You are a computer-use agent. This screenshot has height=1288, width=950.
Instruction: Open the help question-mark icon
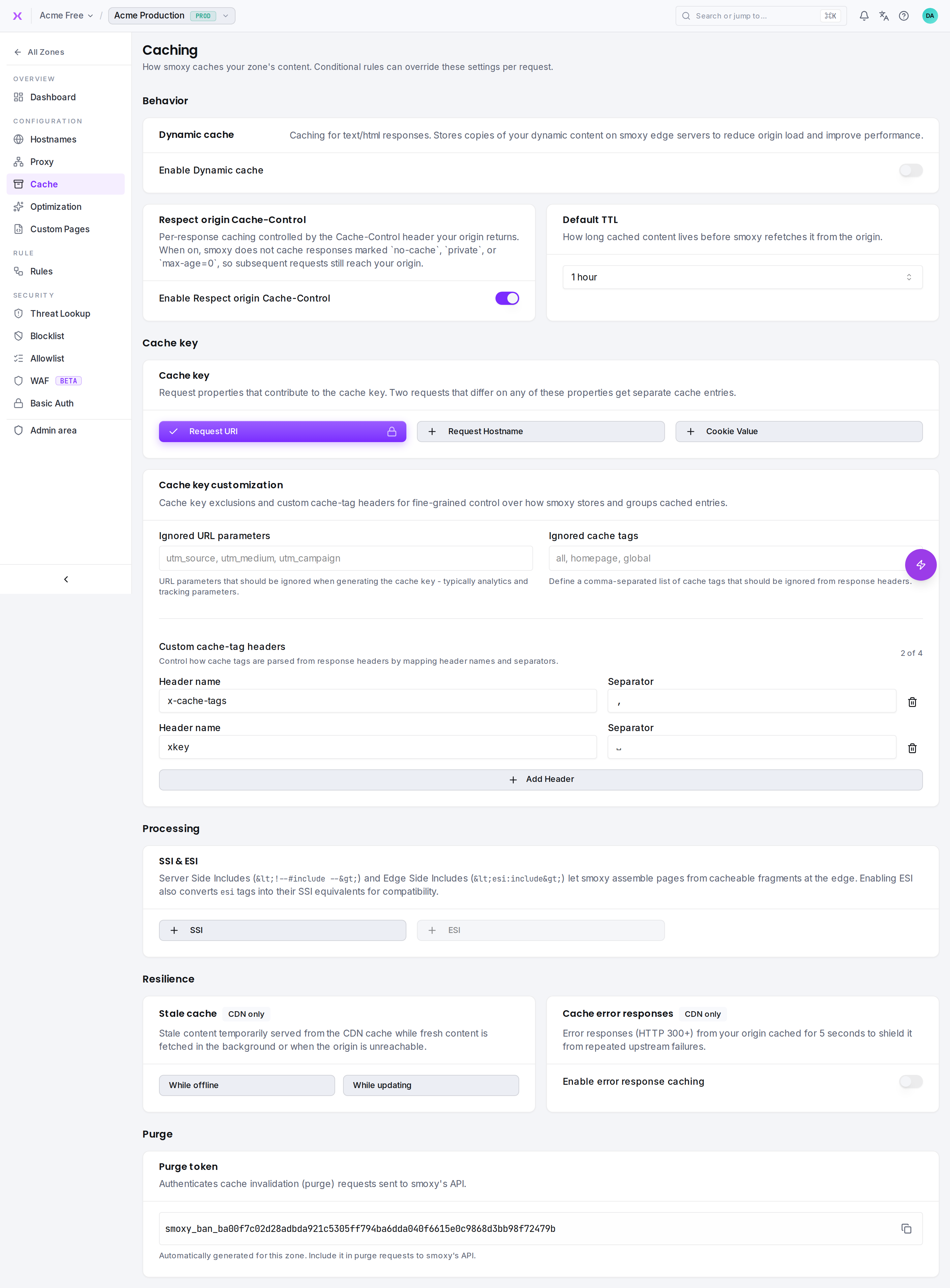[x=903, y=16]
